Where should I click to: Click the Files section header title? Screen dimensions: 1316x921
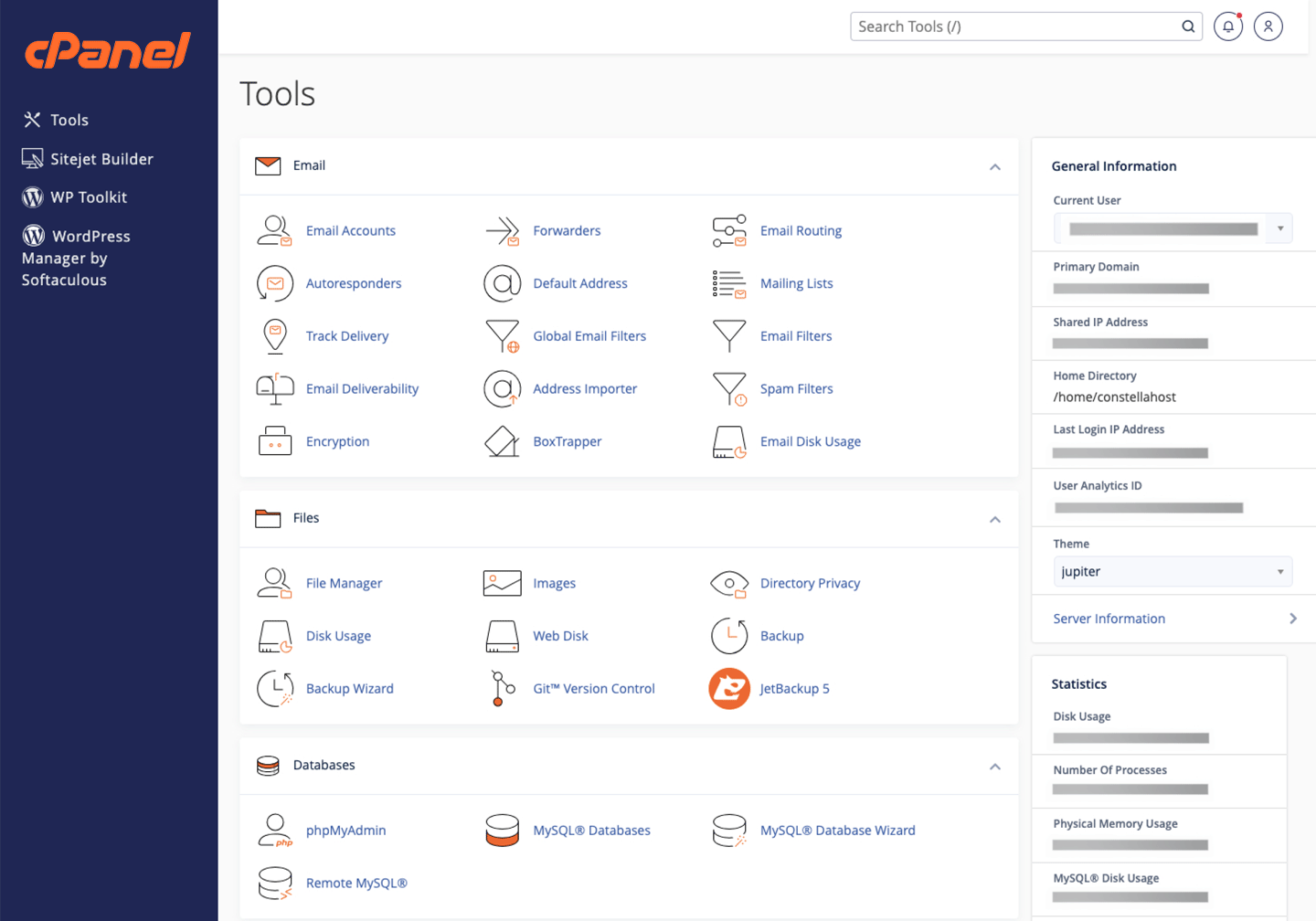coord(306,518)
